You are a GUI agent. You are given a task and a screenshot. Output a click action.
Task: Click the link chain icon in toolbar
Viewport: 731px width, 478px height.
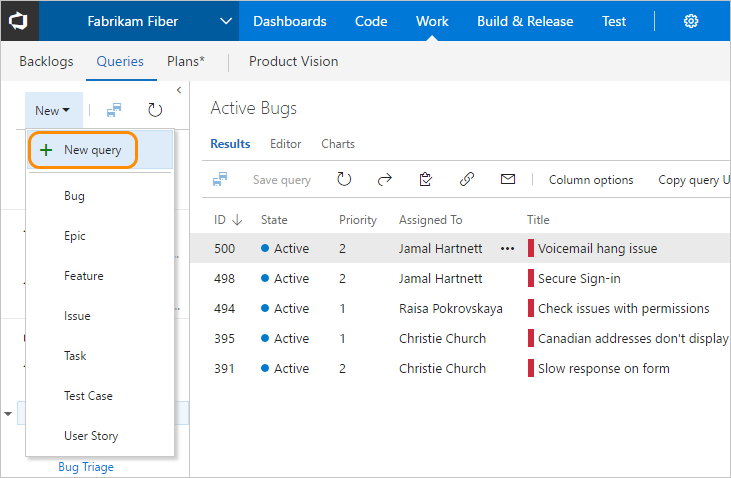point(467,180)
